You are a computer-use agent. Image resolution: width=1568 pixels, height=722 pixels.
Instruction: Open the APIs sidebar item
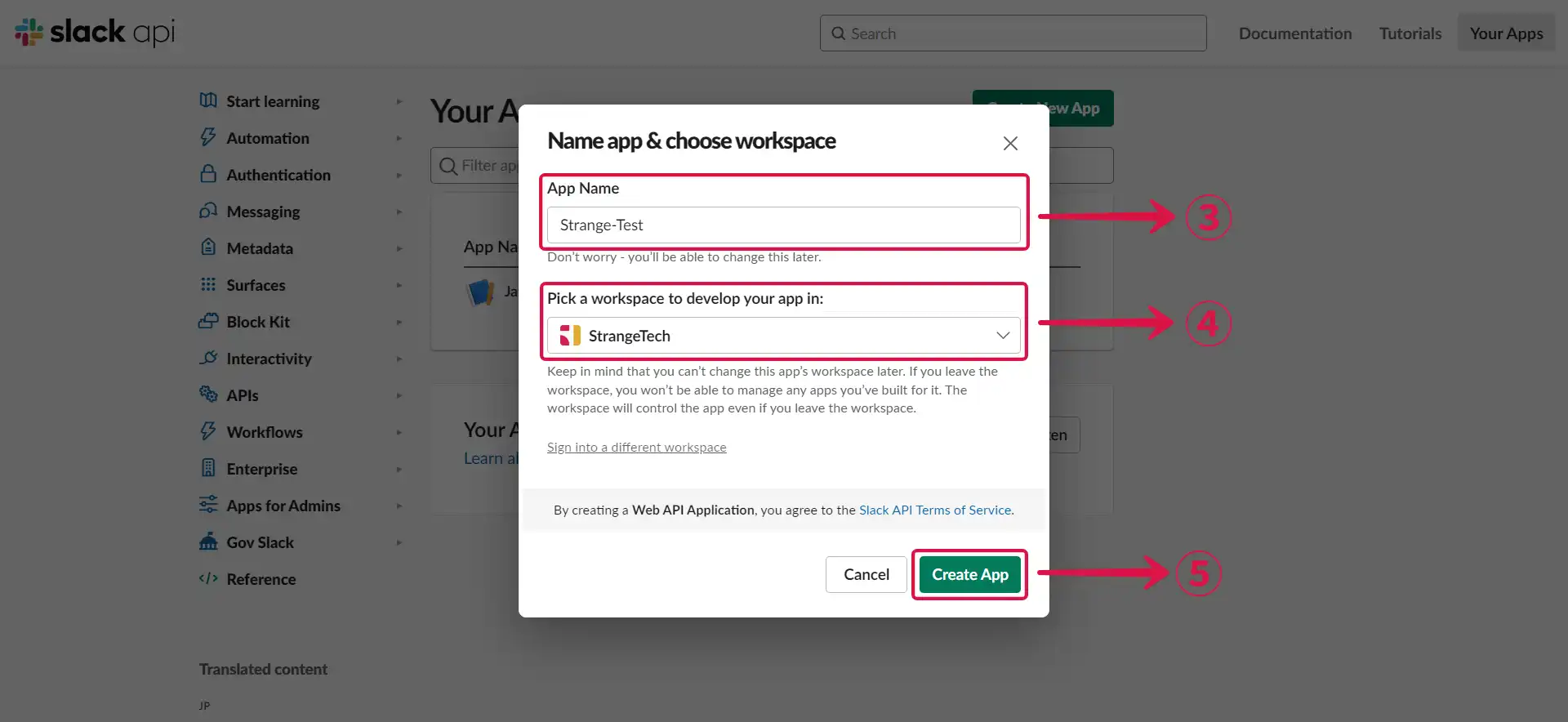click(x=243, y=395)
